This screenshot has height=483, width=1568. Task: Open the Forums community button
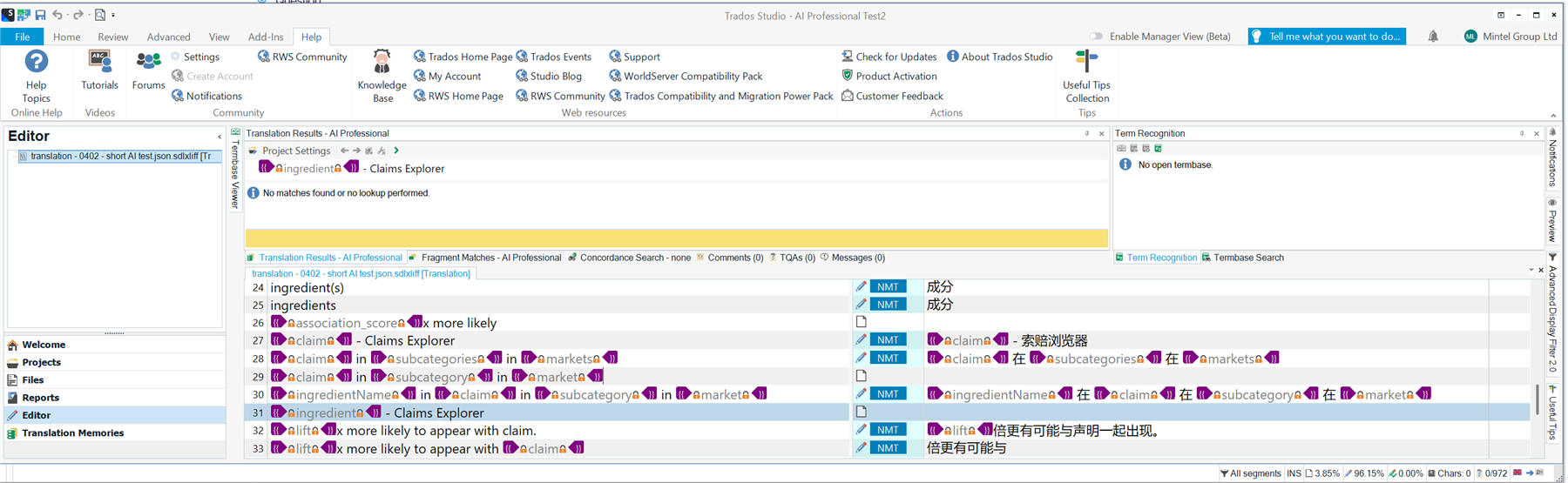pos(148,70)
